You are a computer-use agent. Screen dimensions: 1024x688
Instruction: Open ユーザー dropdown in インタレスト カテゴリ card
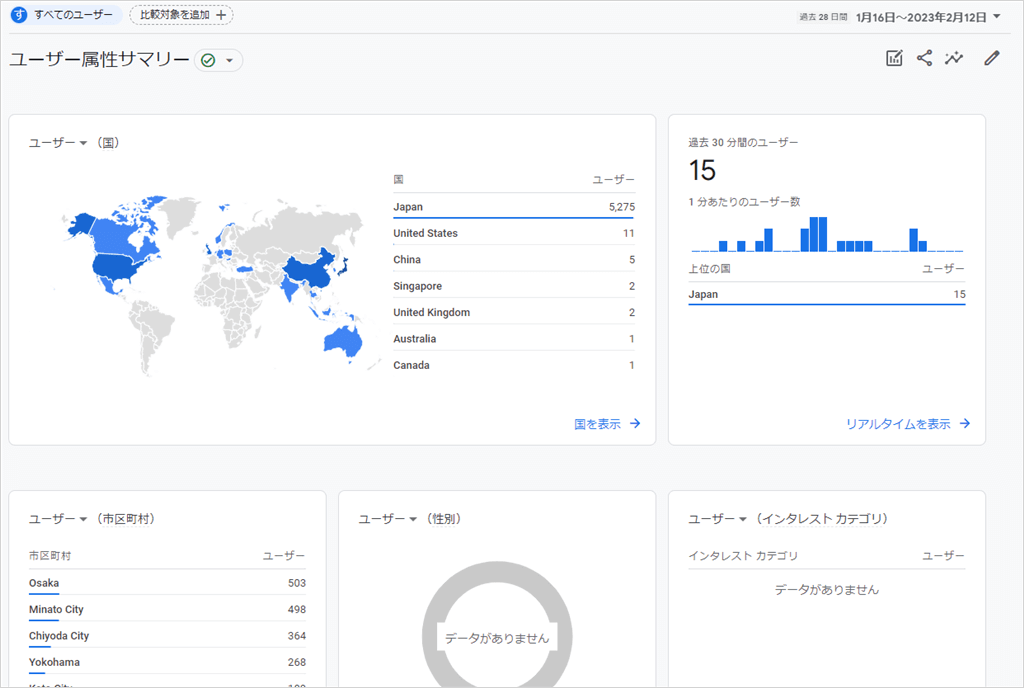(x=718, y=519)
